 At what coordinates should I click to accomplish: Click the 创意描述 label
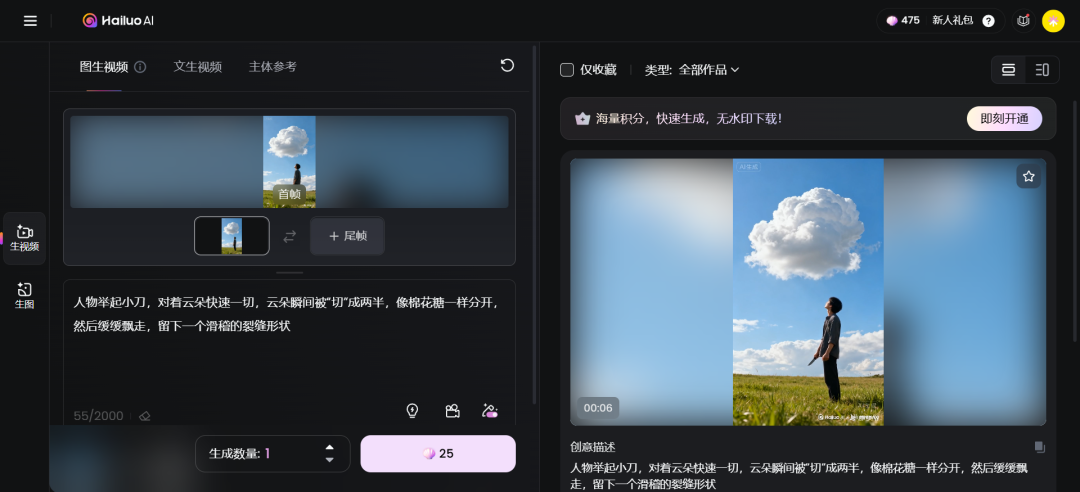click(x=593, y=447)
